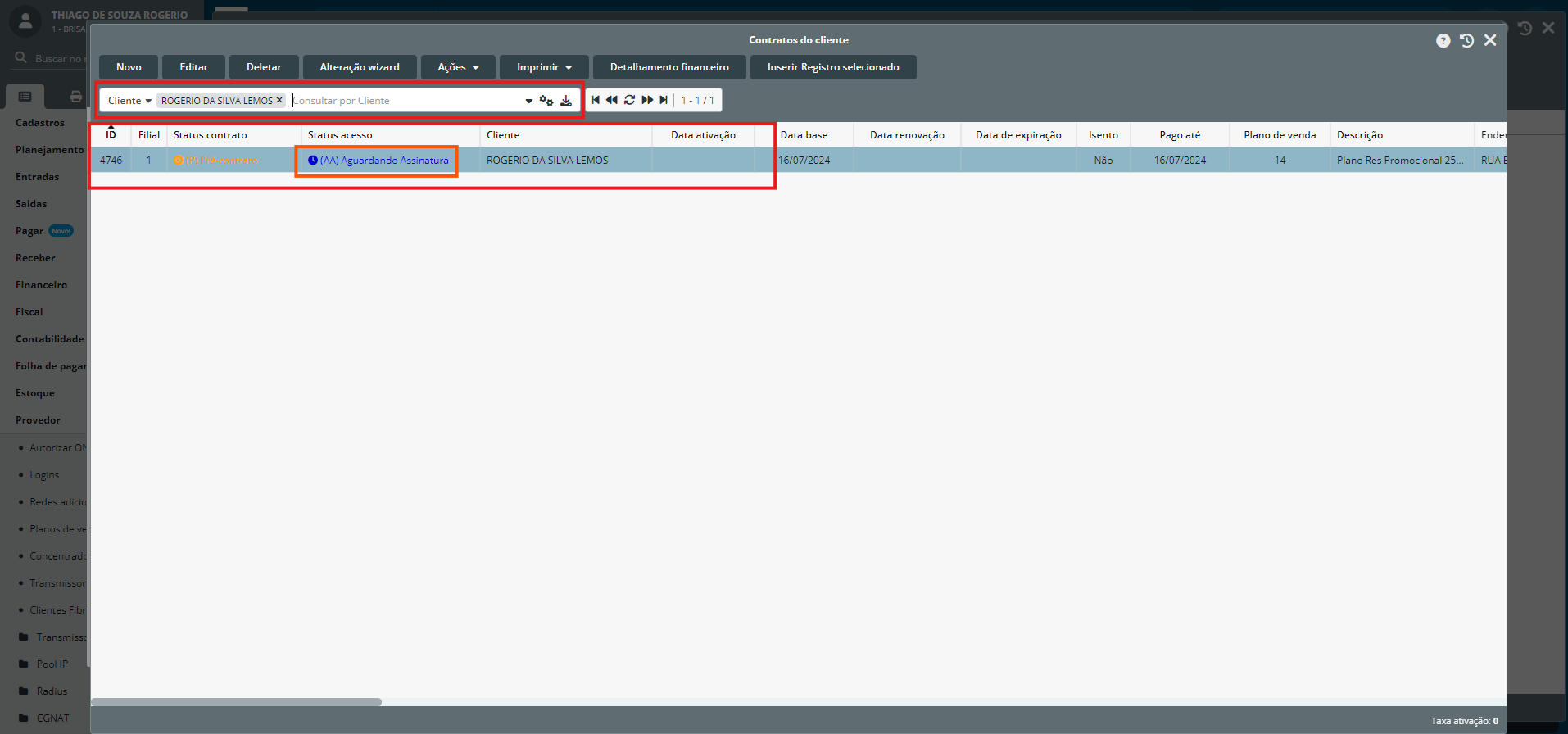Expand the Cliente search field selector
The image size is (1568, 734).
pos(129,101)
